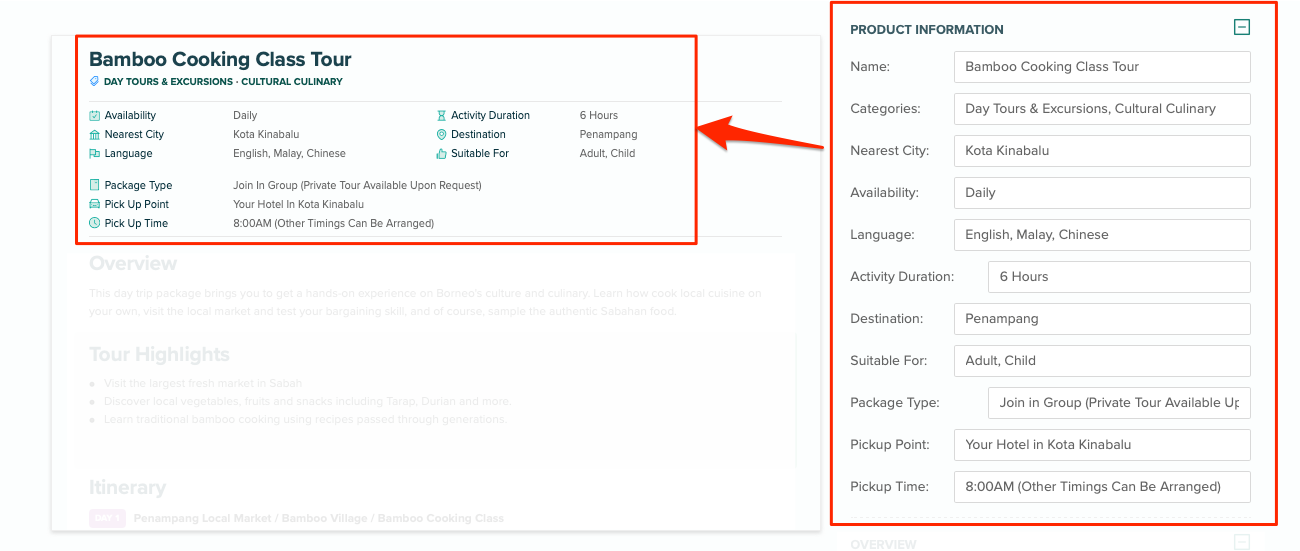Collapse the Overview section panel
Image resolution: width=1300 pixels, height=551 pixels.
pos(1241,543)
